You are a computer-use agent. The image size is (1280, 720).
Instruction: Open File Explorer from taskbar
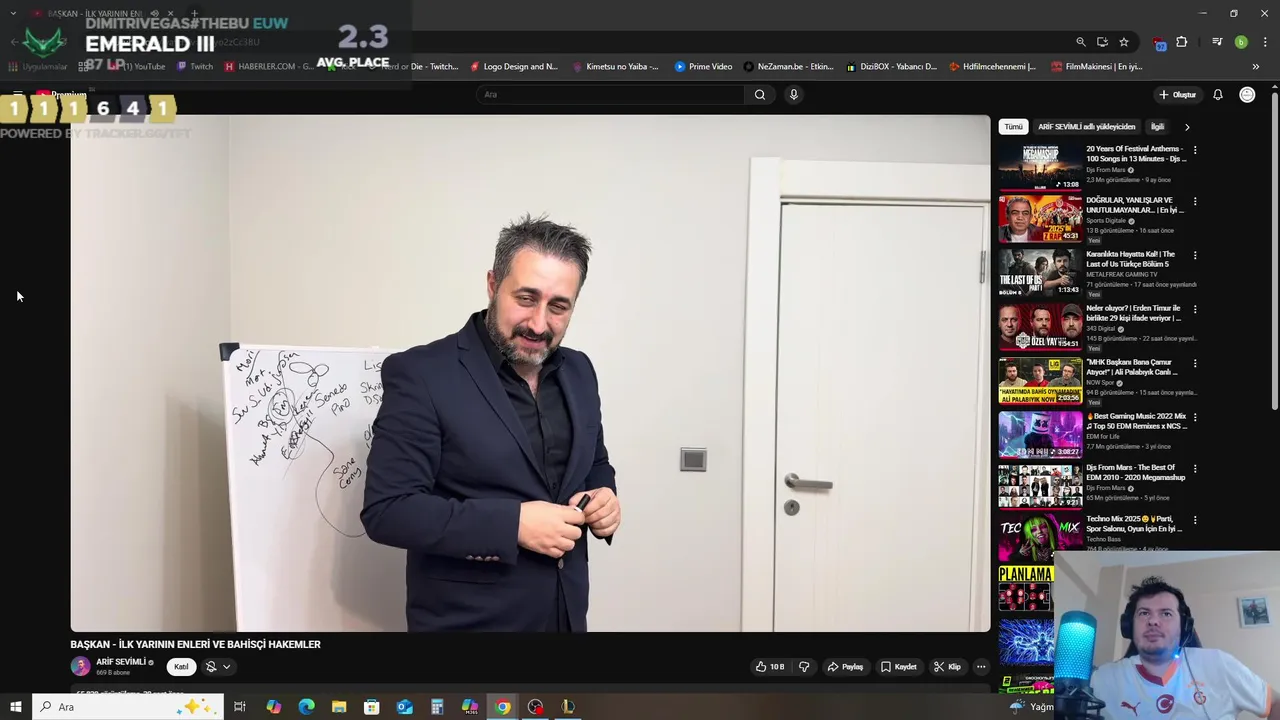point(339,707)
